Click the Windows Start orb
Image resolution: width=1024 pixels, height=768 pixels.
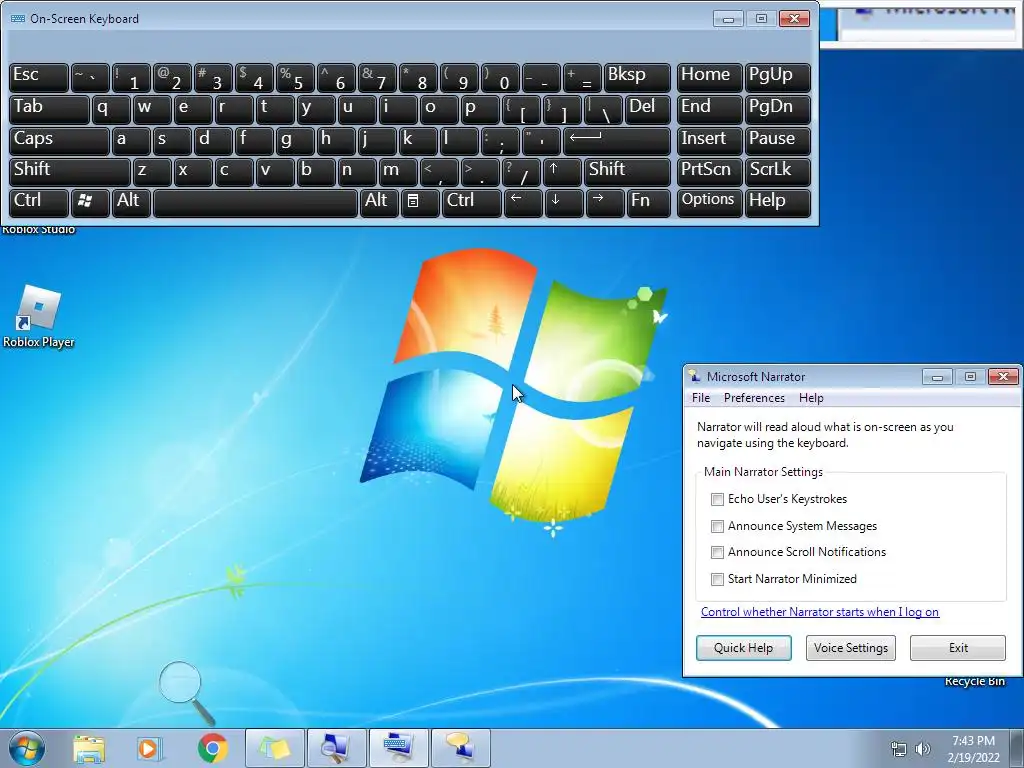pos(26,748)
